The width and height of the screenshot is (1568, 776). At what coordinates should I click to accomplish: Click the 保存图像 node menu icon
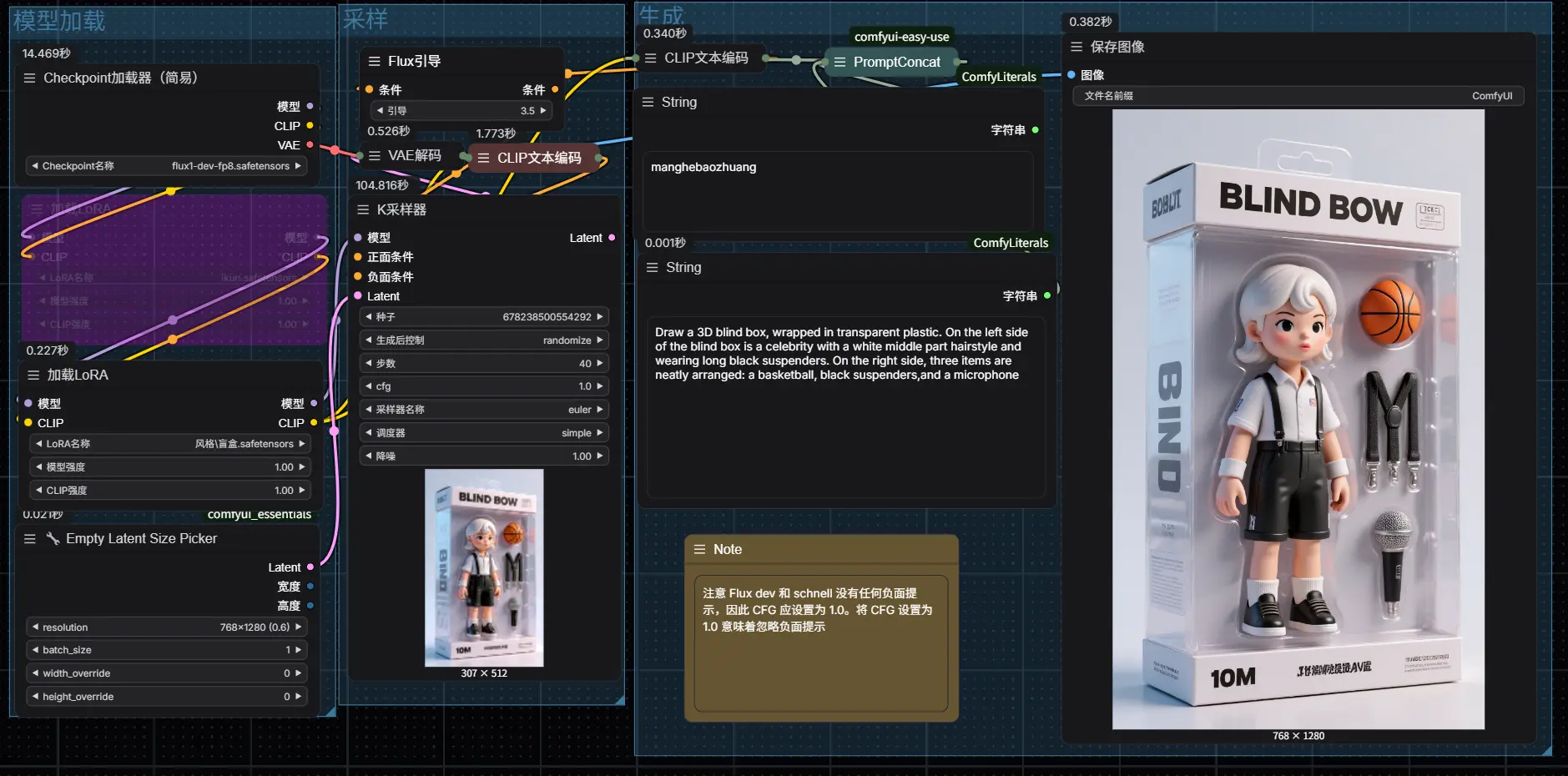click(1076, 48)
